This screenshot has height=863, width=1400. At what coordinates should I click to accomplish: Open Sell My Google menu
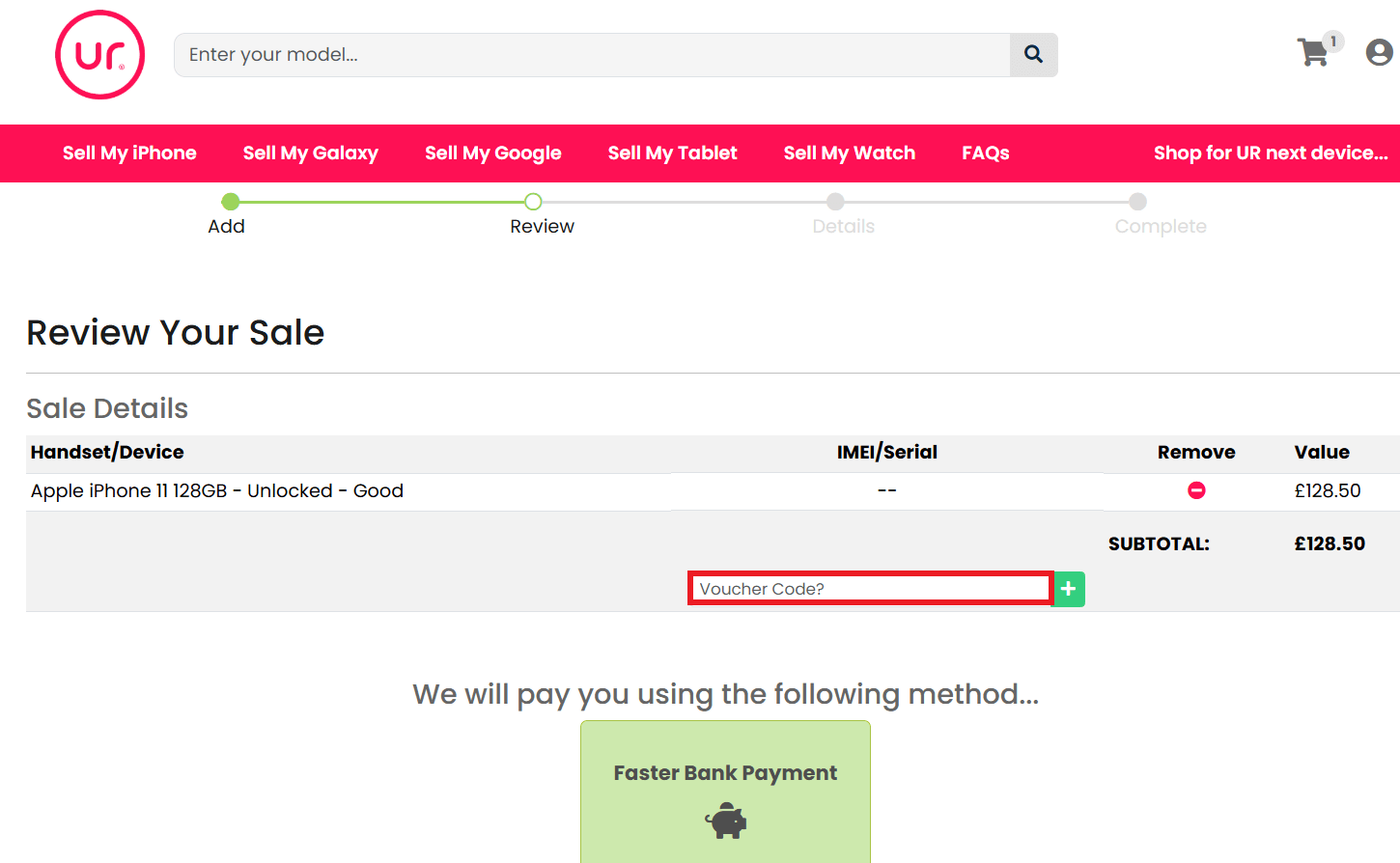point(493,153)
